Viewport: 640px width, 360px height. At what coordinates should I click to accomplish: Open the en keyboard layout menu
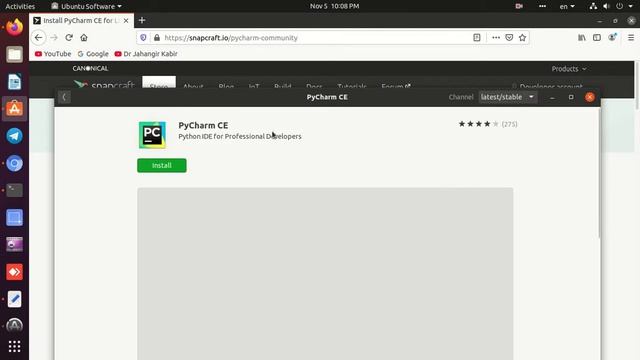tap(567, 6)
